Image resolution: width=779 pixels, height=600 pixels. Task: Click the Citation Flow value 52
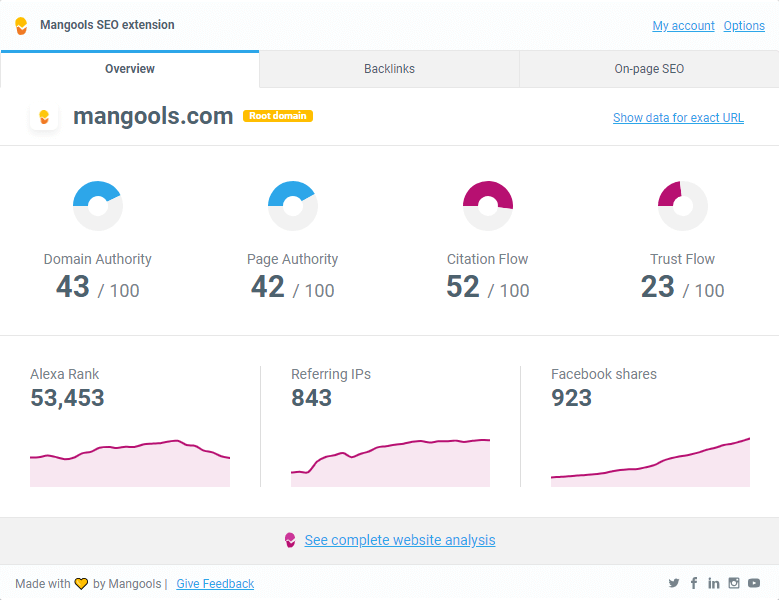[x=463, y=287]
